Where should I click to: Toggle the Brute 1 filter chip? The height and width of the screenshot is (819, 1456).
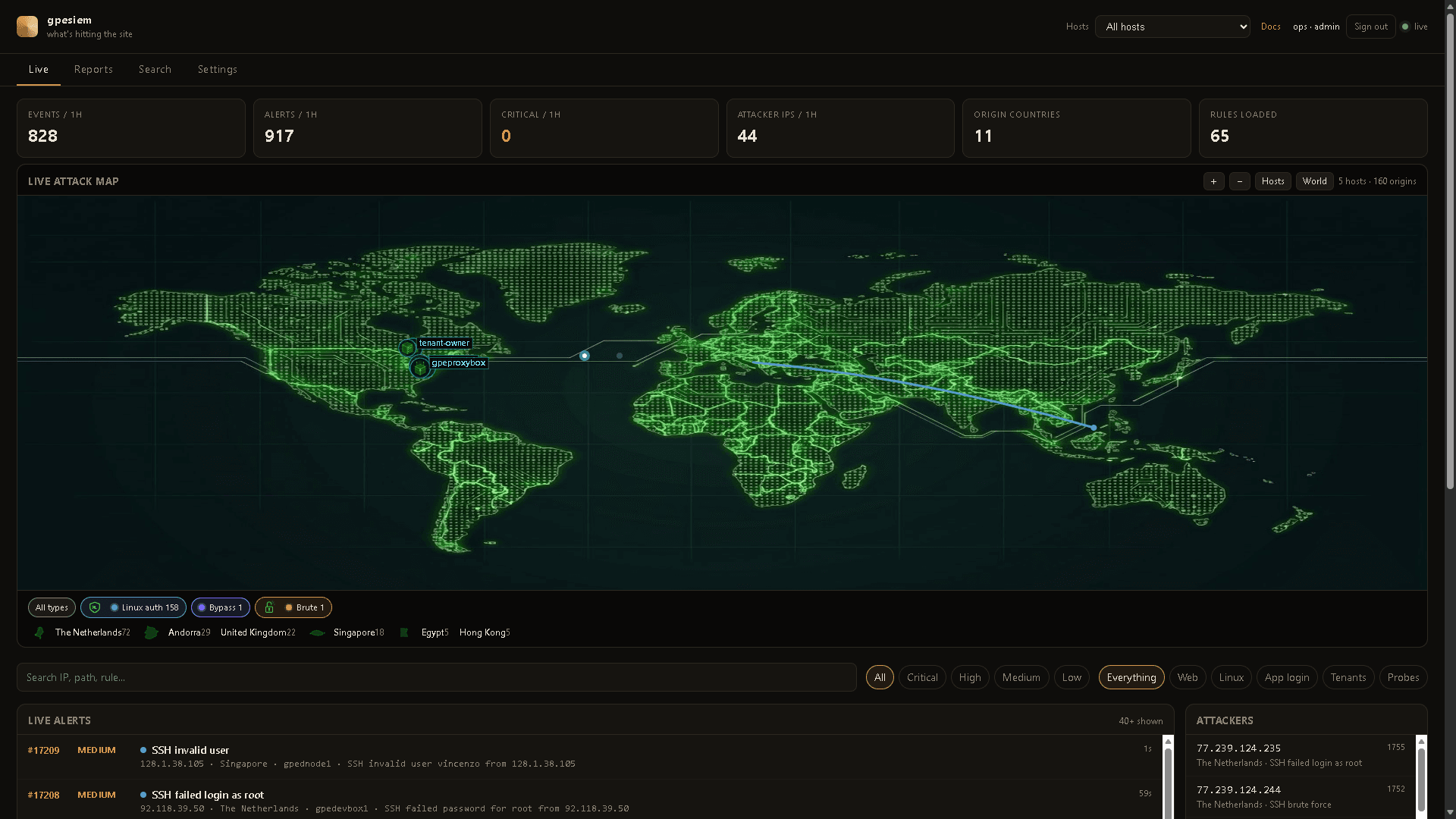[293, 607]
